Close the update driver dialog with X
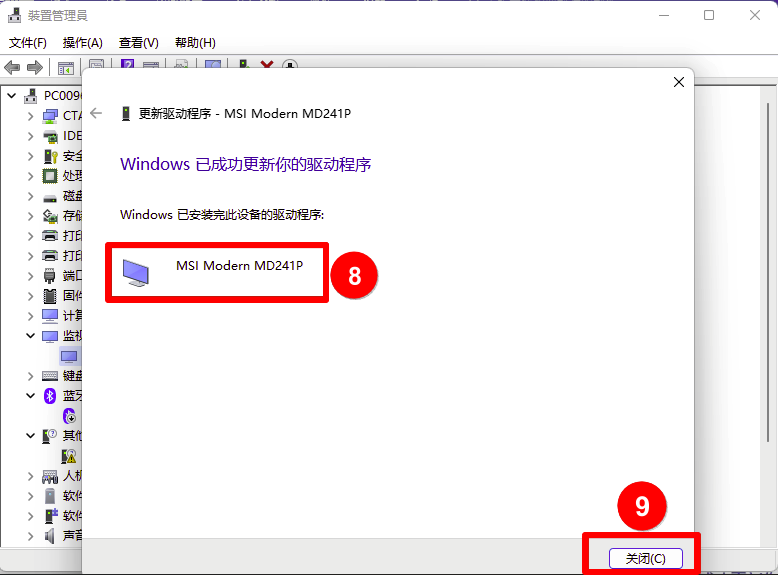Viewport: 778px width, 575px height. (679, 82)
